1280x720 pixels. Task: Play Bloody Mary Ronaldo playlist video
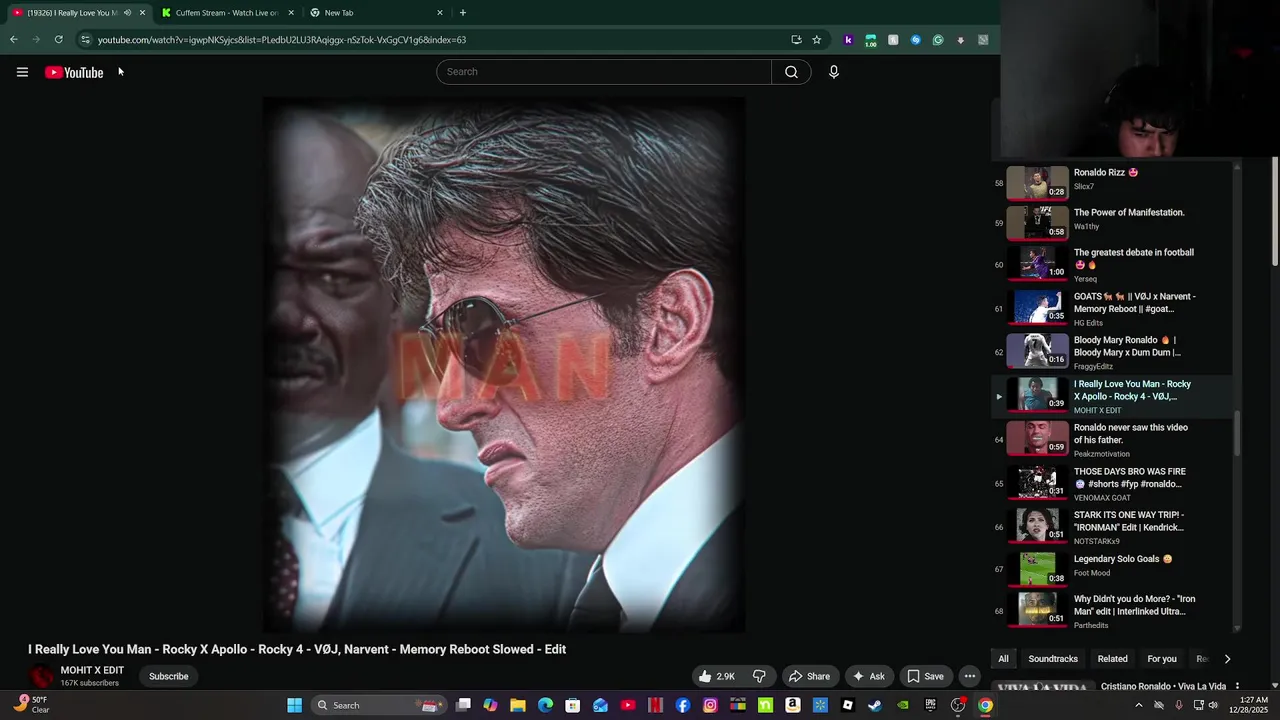point(1112,352)
